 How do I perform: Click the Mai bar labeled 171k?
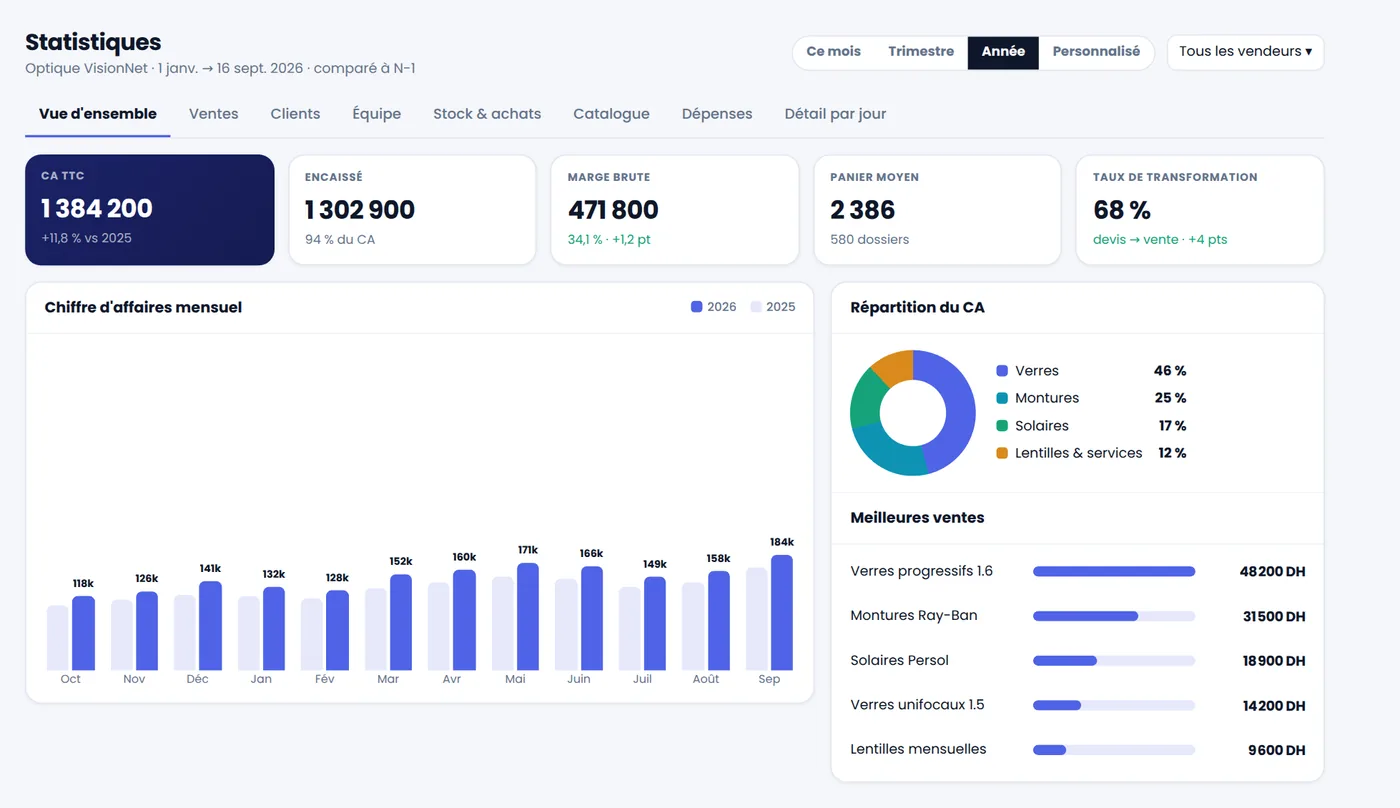point(528,617)
